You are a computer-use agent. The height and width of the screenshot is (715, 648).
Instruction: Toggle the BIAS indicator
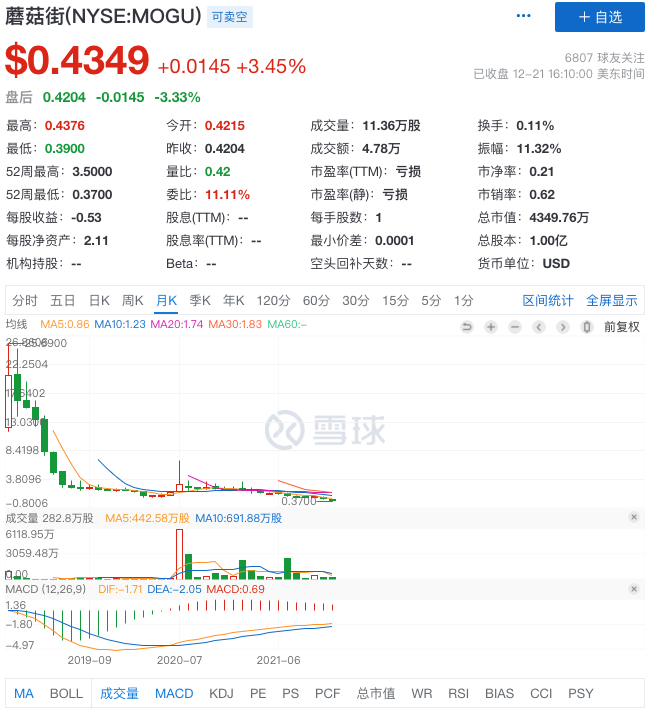point(499,694)
